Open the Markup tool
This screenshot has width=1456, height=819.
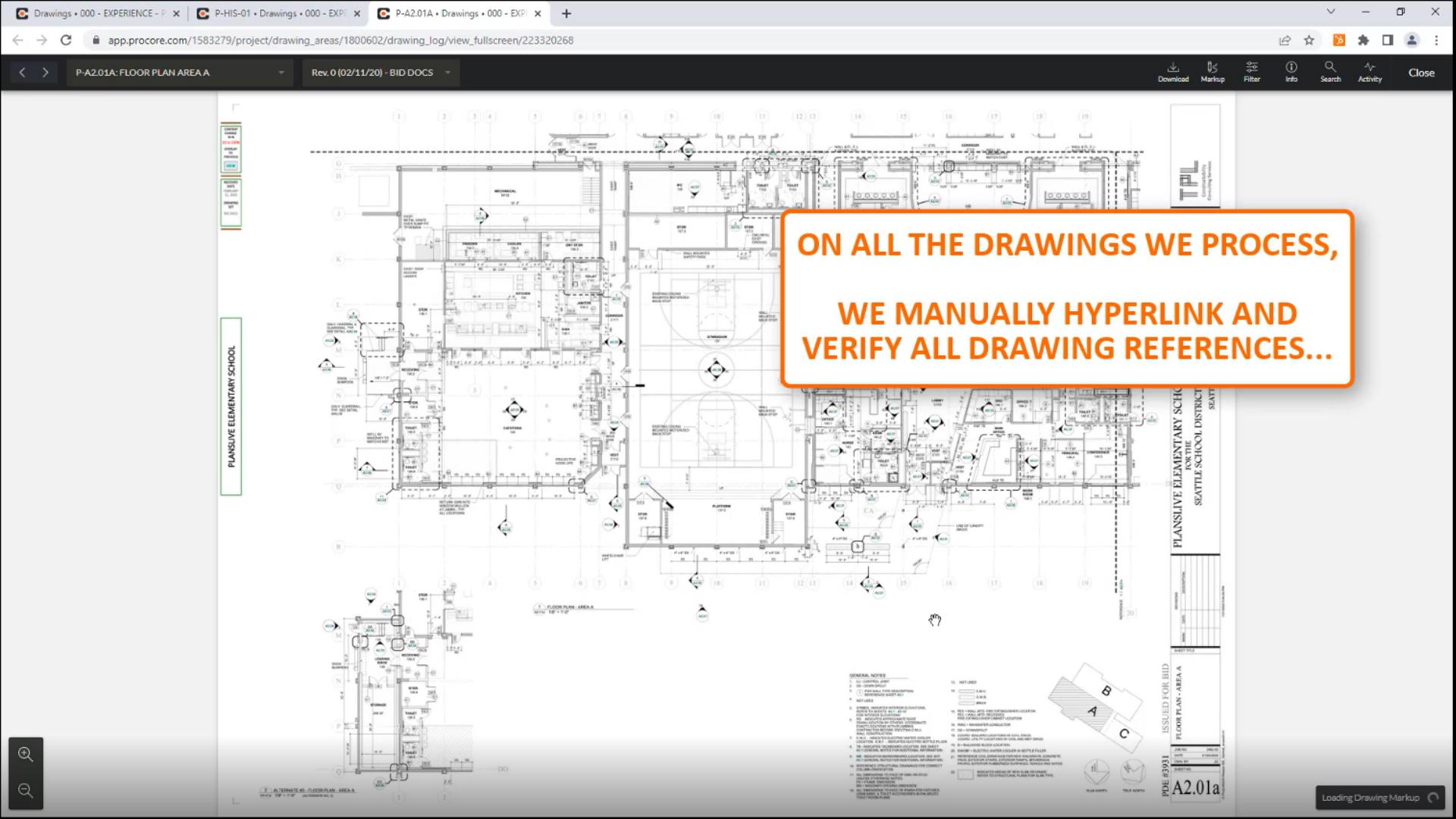(x=1212, y=71)
